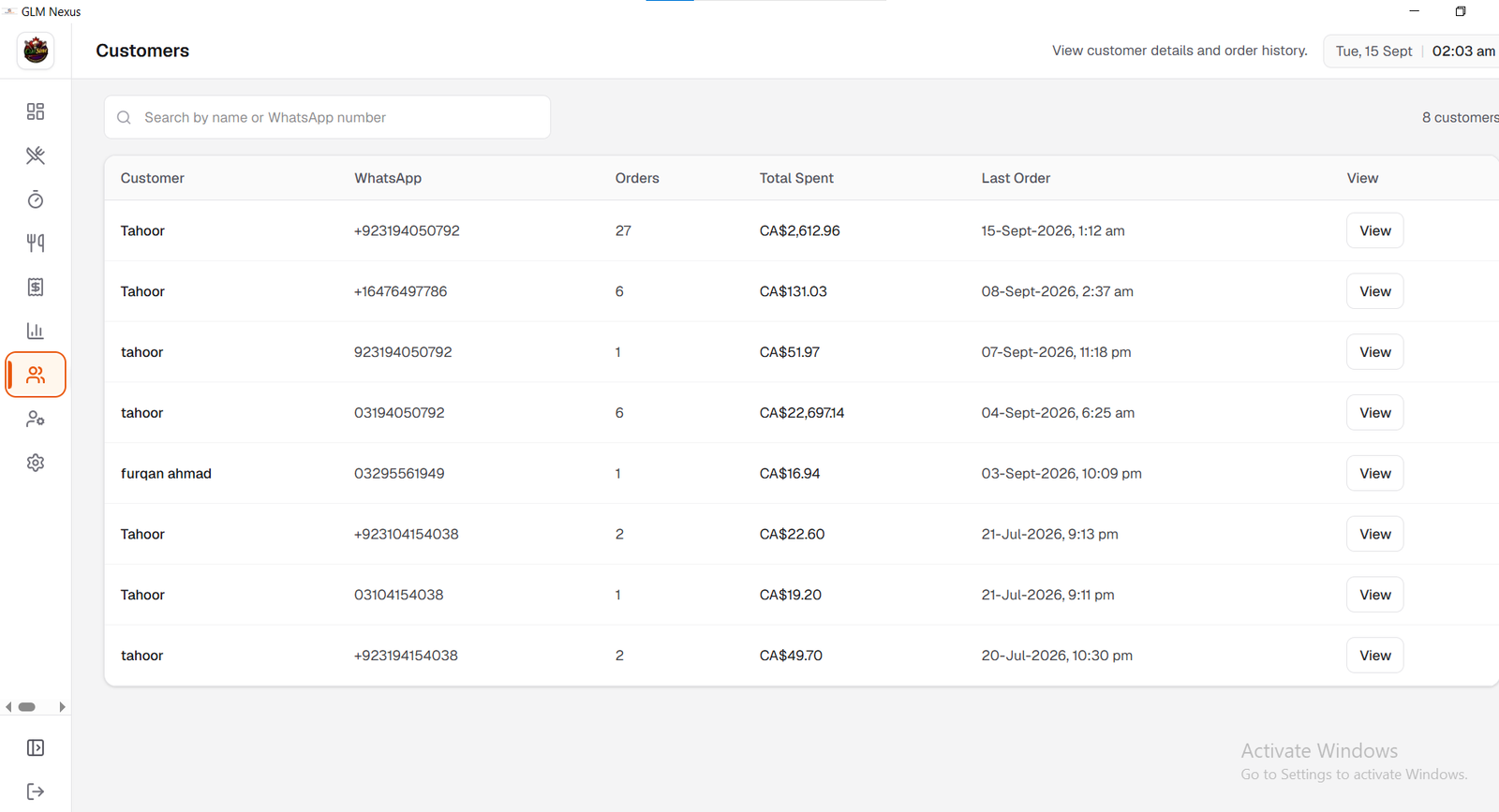Screen dimensions: 1499x812
Task: Open the crossed utensils menu icon
Action: (36, 155)
